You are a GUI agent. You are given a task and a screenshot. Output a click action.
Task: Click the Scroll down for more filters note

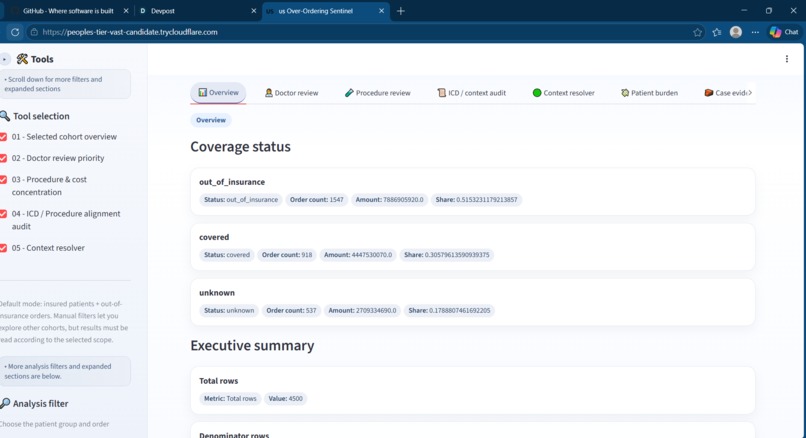[x=65, y=84]
